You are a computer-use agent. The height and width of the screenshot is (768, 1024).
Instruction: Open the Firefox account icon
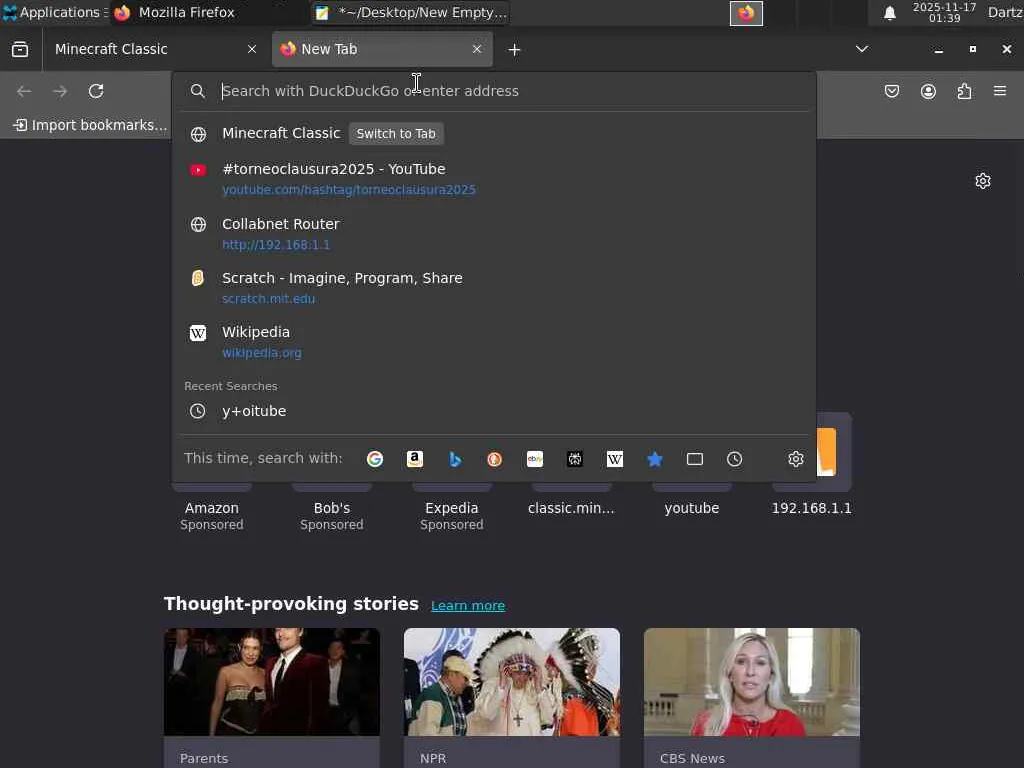(928, 91)
